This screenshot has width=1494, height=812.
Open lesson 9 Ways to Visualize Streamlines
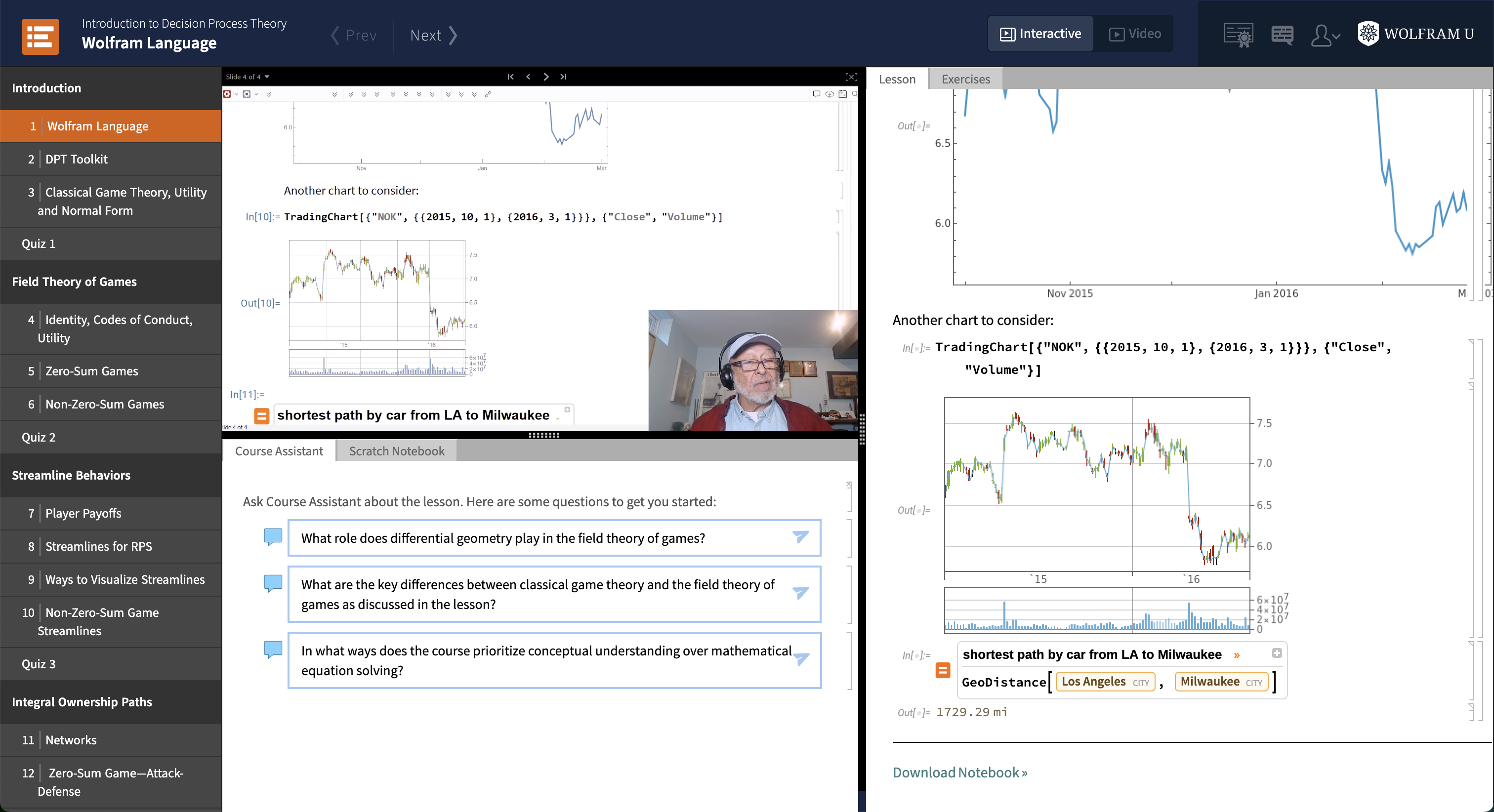point(111,579)
